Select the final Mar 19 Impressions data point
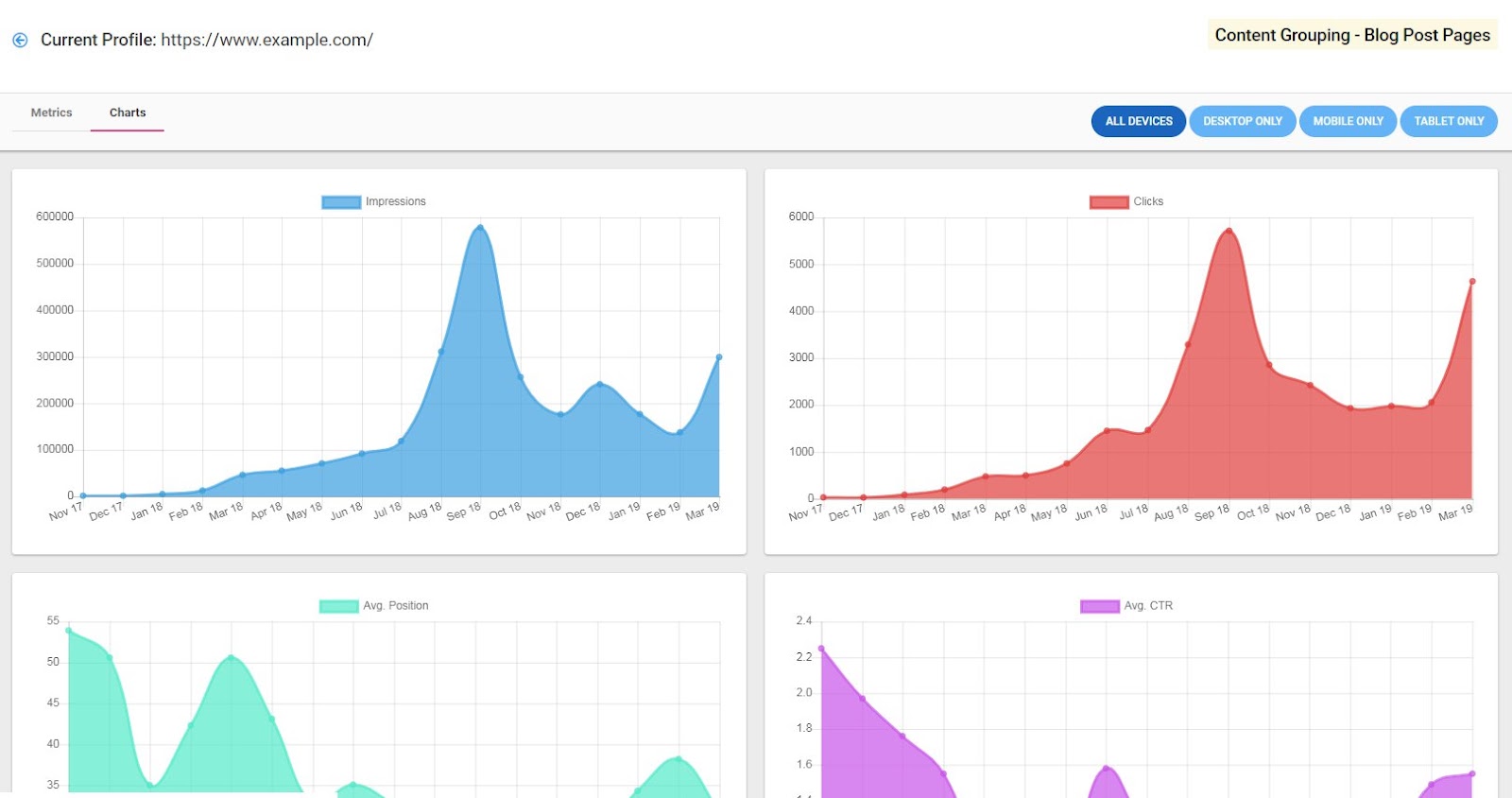 719,357
